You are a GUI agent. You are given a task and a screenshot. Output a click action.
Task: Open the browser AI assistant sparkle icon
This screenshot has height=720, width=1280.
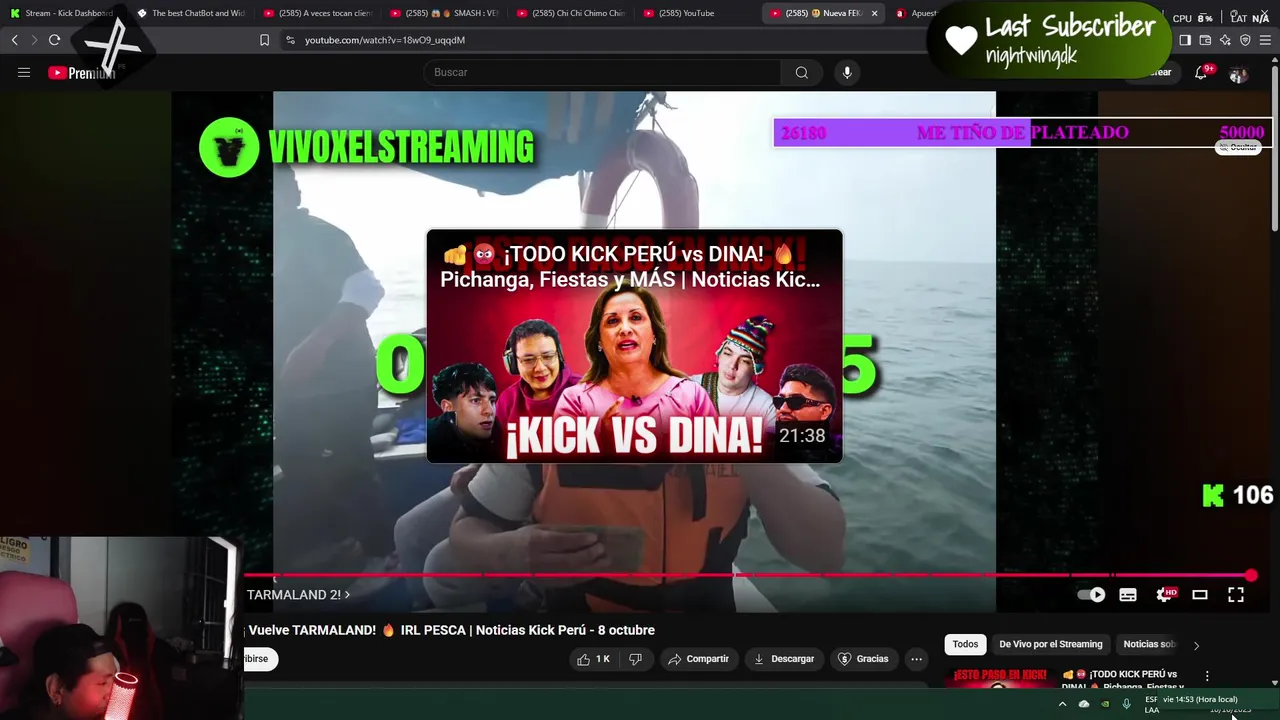click(x=1225, y=40)
